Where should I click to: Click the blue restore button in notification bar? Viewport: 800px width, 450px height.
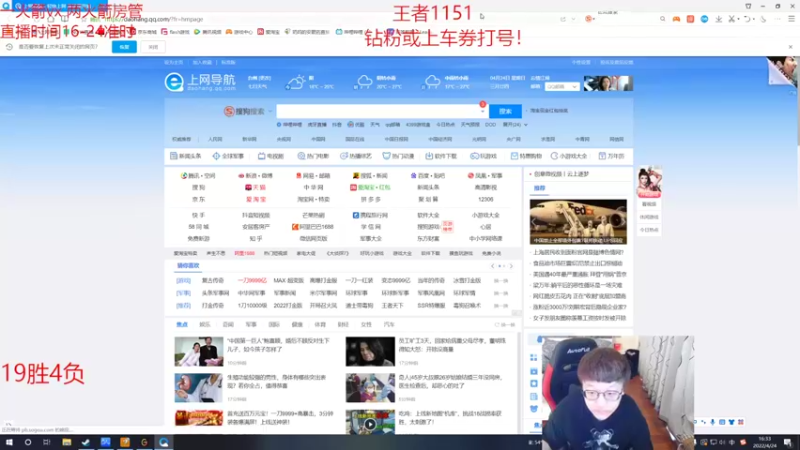coord(124,47)
